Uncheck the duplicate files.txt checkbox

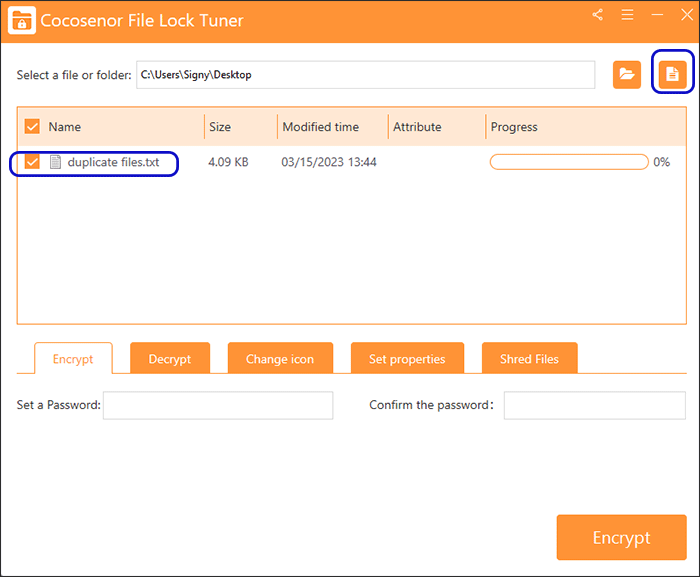tap(32, 162)
